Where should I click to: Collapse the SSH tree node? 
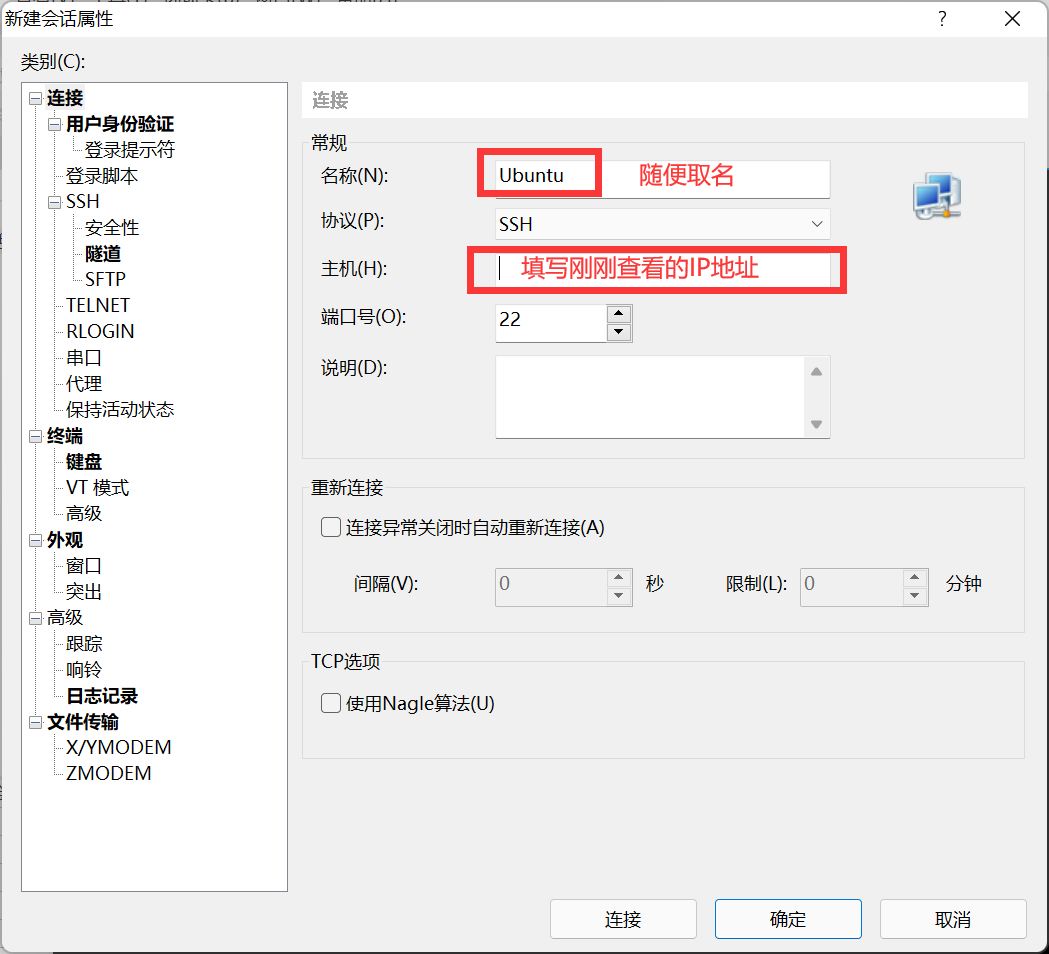(x=55, y=202)
